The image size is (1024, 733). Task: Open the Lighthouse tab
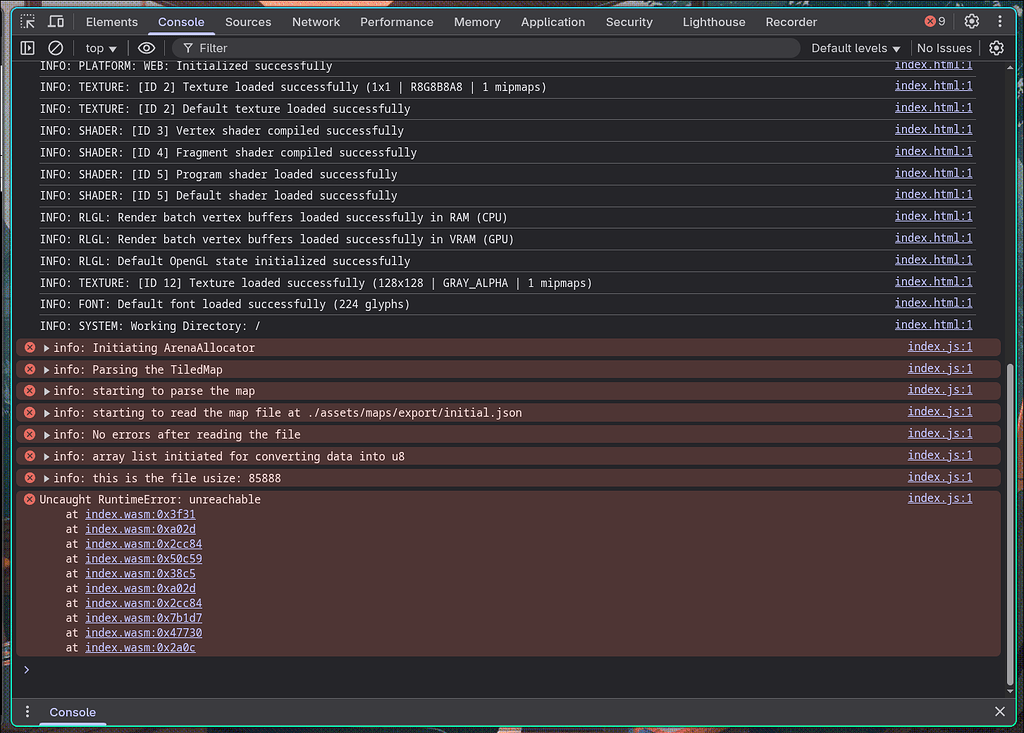[x=713, y=21]
